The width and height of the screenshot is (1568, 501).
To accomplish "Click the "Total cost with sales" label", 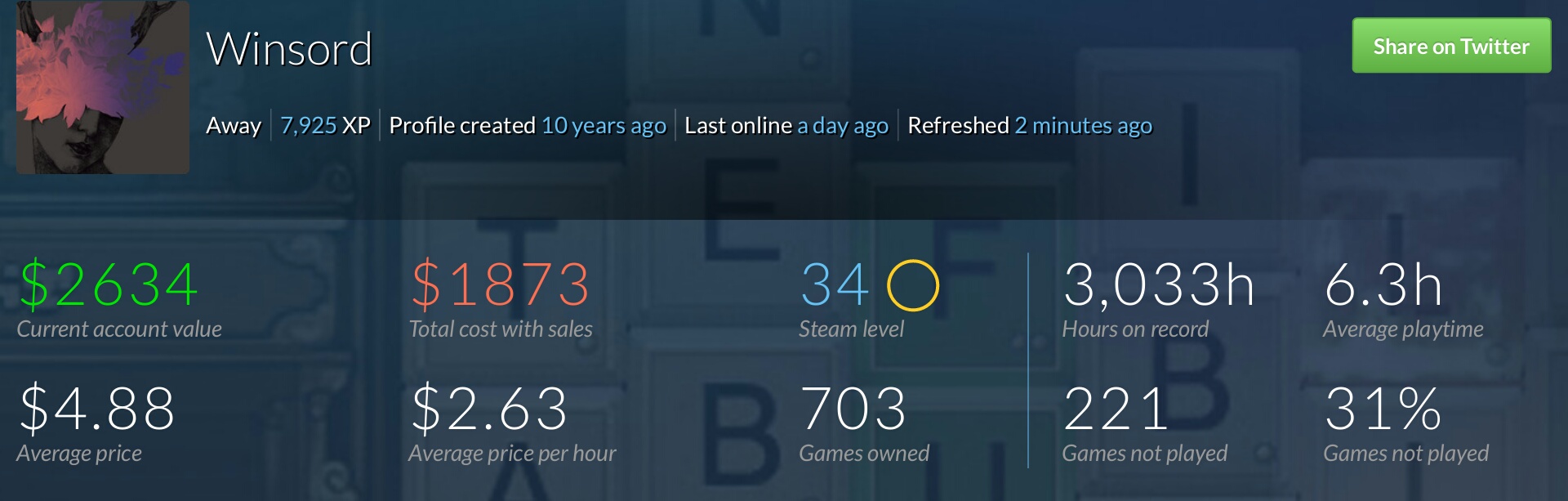I will point(501,329).
